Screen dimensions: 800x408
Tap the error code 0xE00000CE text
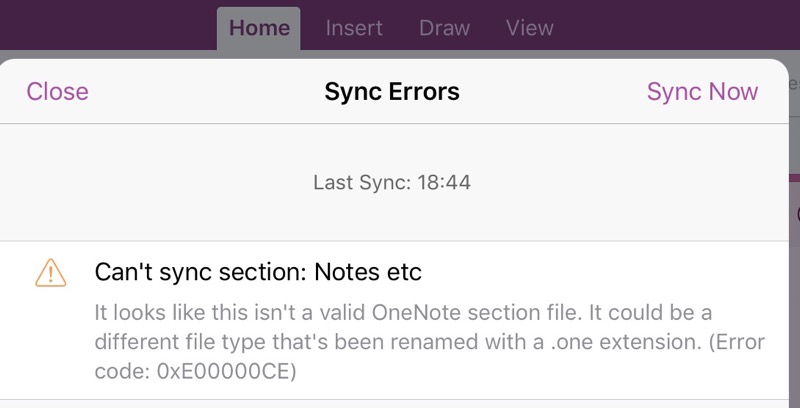click(227, 371)
